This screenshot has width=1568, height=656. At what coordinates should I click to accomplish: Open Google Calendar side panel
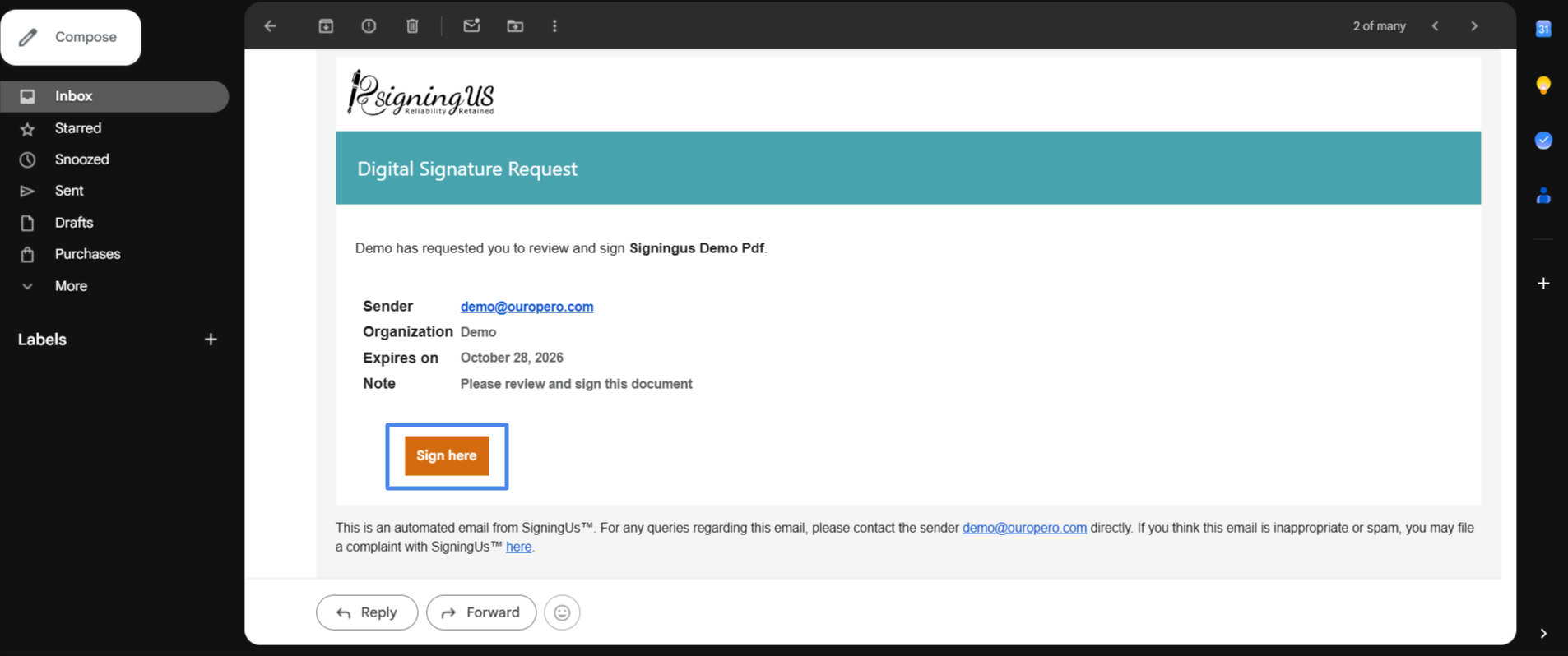point(1543,29)
